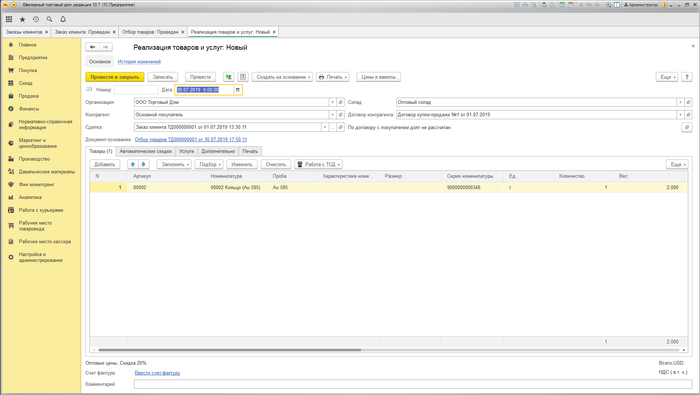Switch to Услуги tab
Viewport: 700px width, 395px height.
187,151
